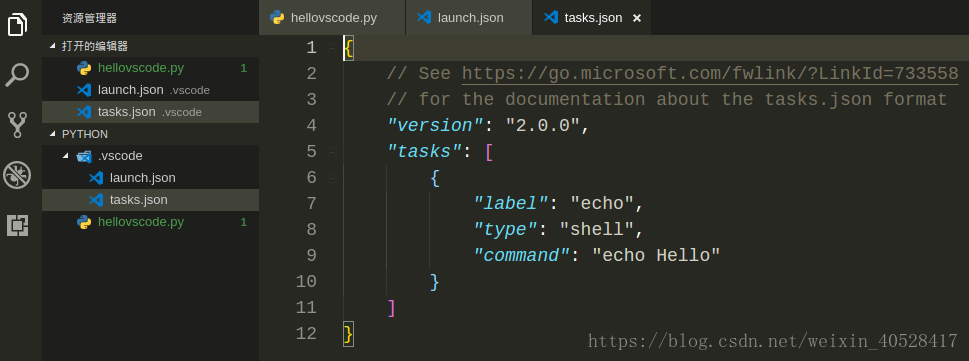
Task: Click the comment text on line 3
Action: pos(667,100)
